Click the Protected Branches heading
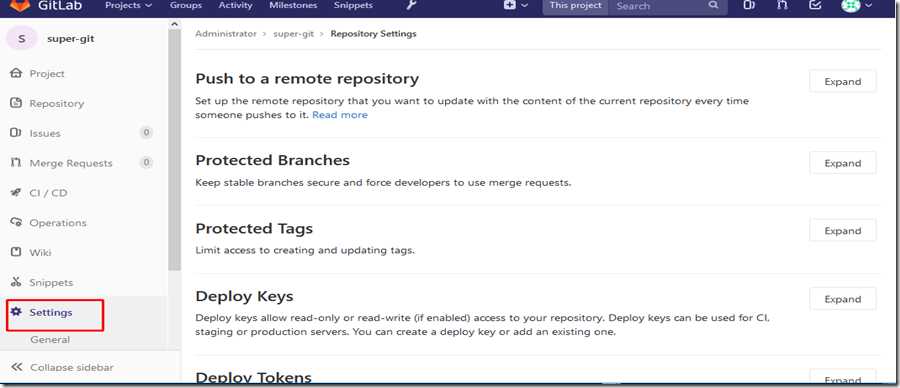Image resolution: width=900 pixels, height=388 pixels. [273, 160]
